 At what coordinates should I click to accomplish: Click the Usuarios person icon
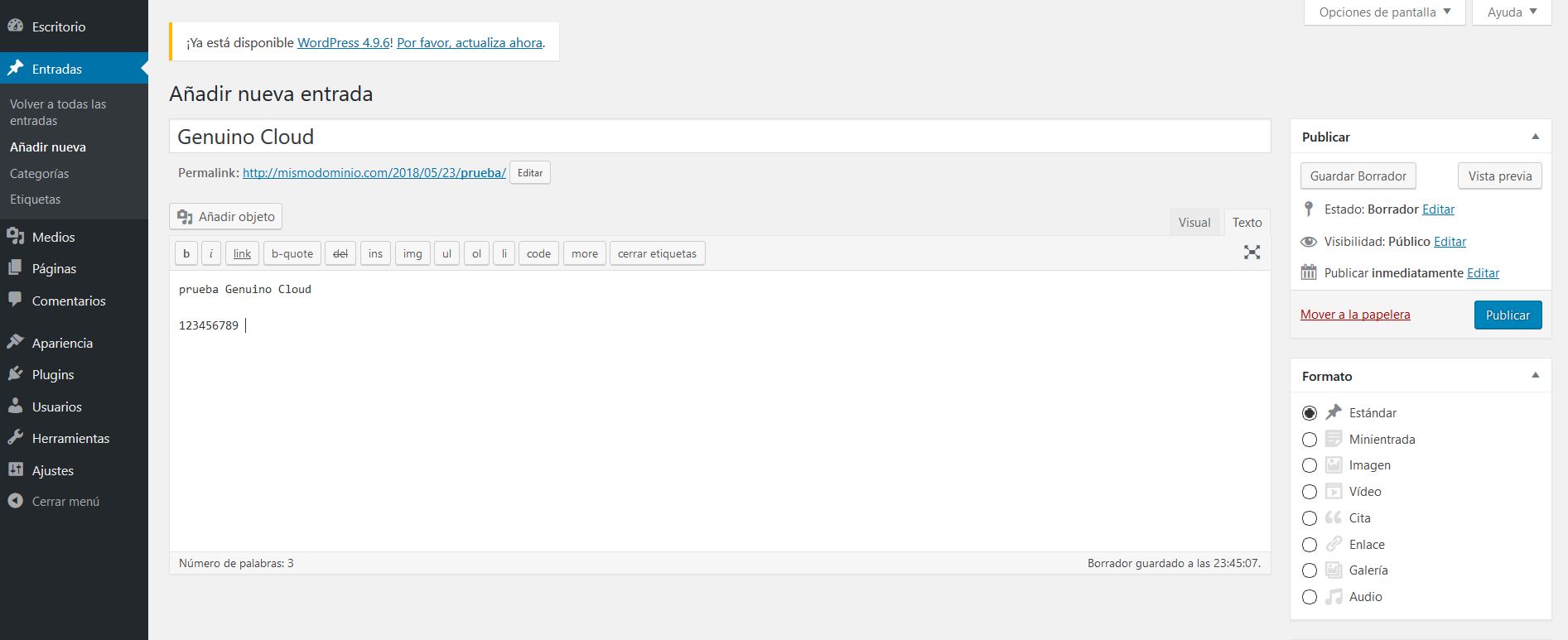click(x=15, y=407)
